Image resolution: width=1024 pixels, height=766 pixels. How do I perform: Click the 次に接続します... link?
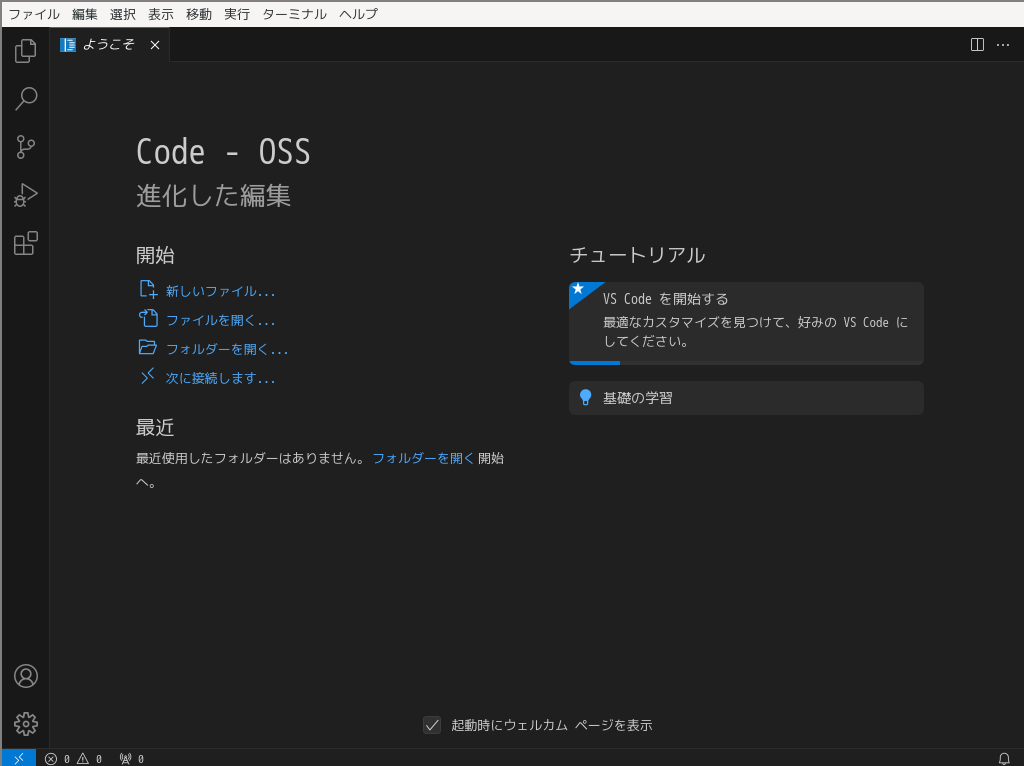(207, 377)
